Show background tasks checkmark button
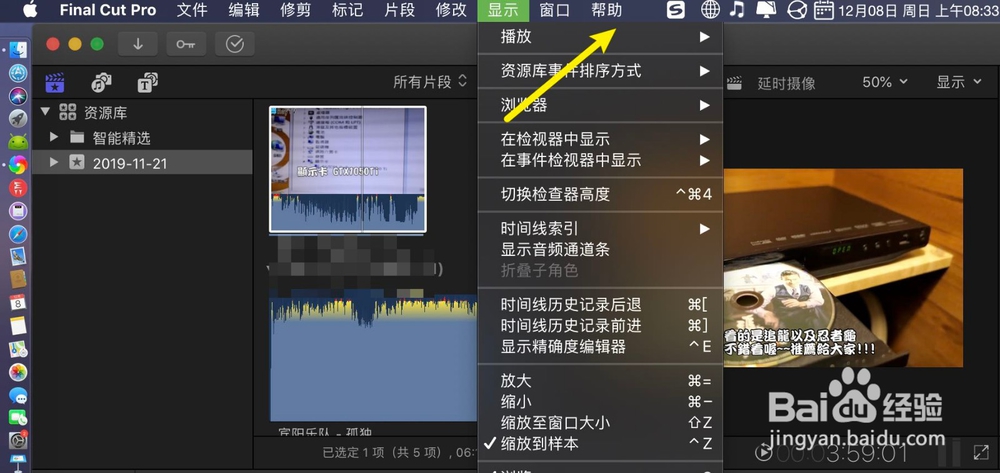The width and height of the screenshot is (1000, 473). [235, 44]
